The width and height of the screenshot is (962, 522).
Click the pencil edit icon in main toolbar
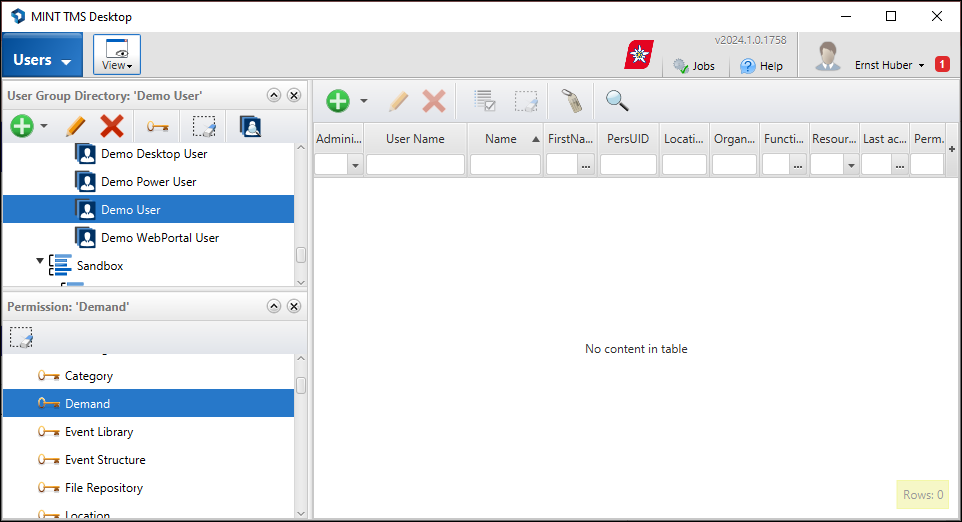coord(398,101)
